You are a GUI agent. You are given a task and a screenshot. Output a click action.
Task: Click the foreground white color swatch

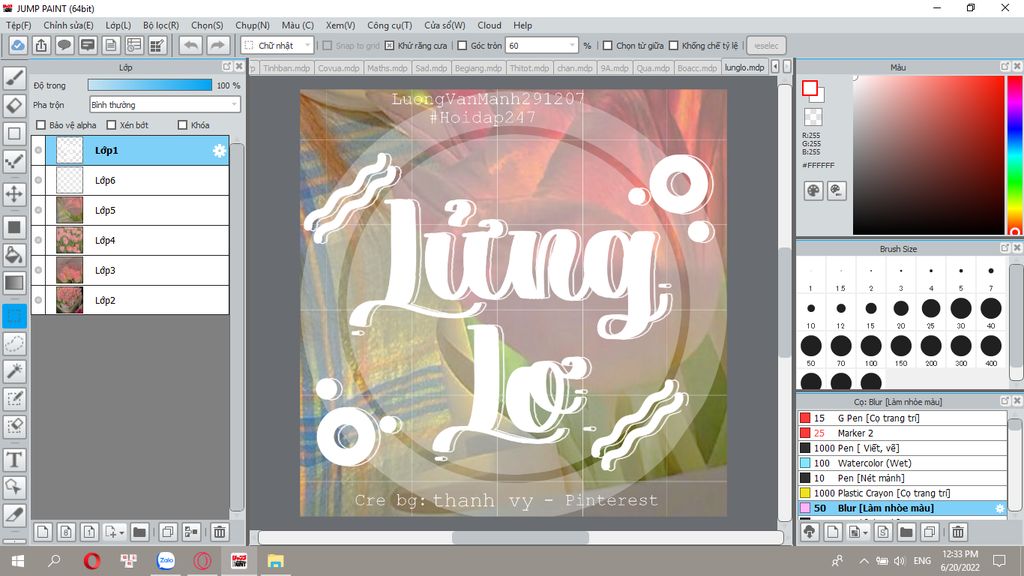pyautogui.click(x=810, y=88)
